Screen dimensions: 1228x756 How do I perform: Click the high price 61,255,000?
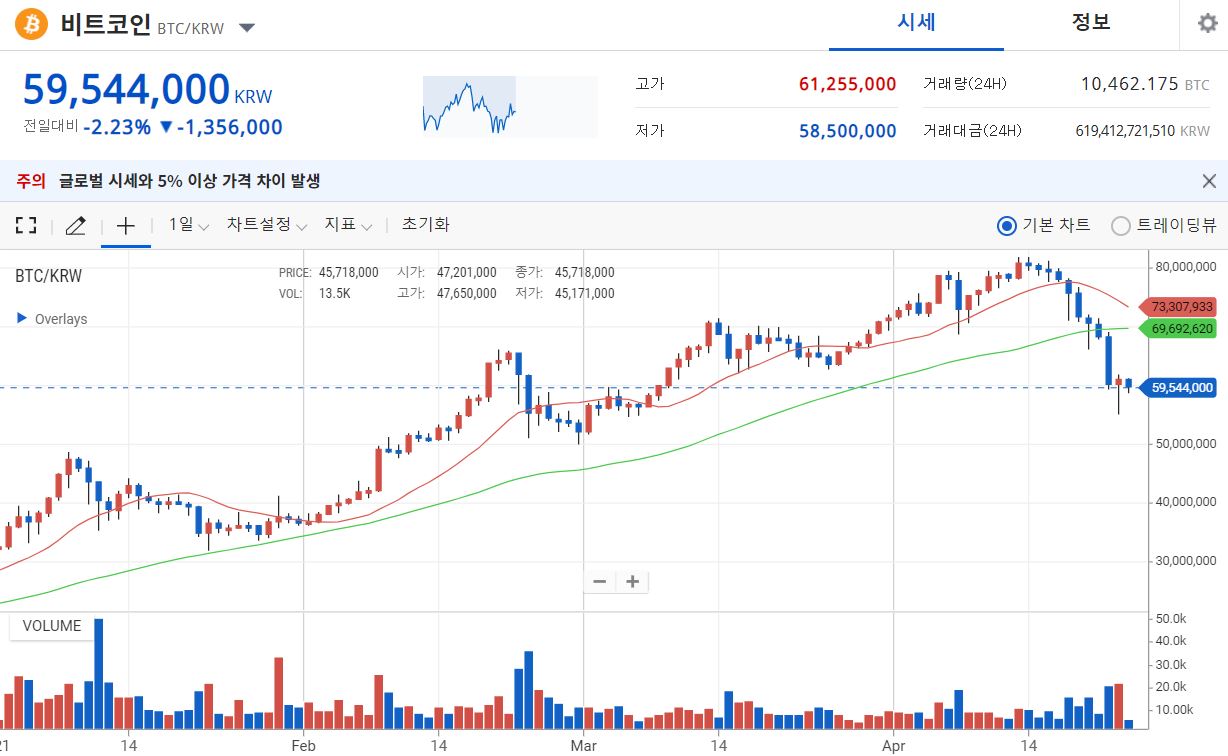pos(848,84)
